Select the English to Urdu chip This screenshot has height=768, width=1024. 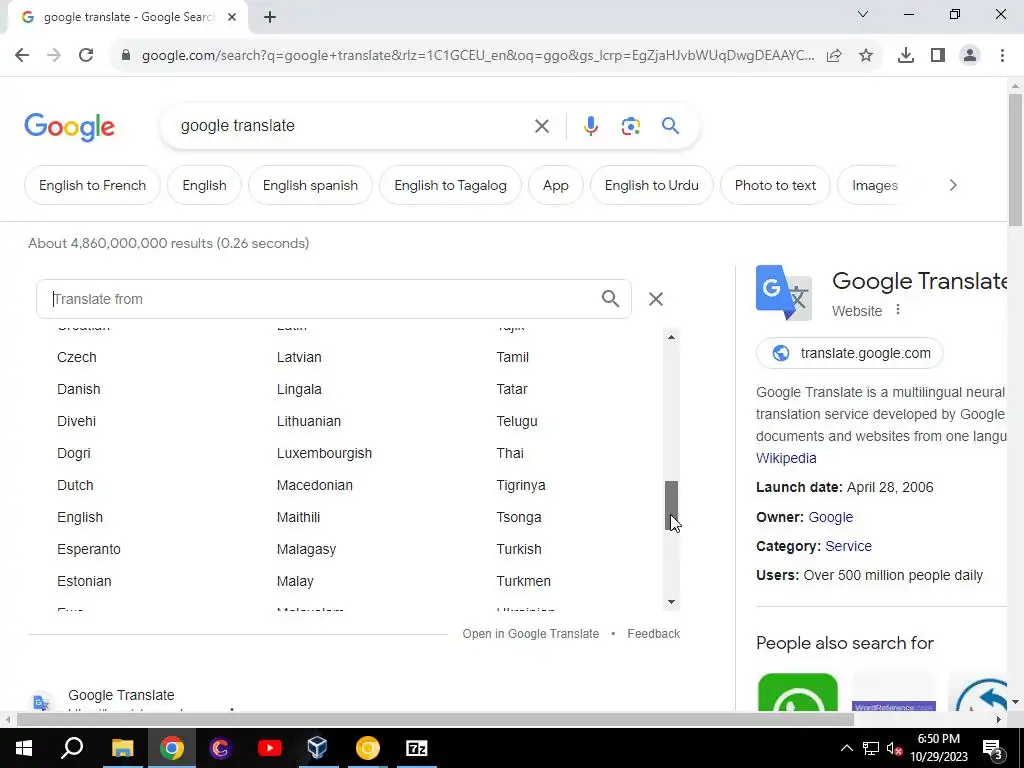click(x=651, y=185)
